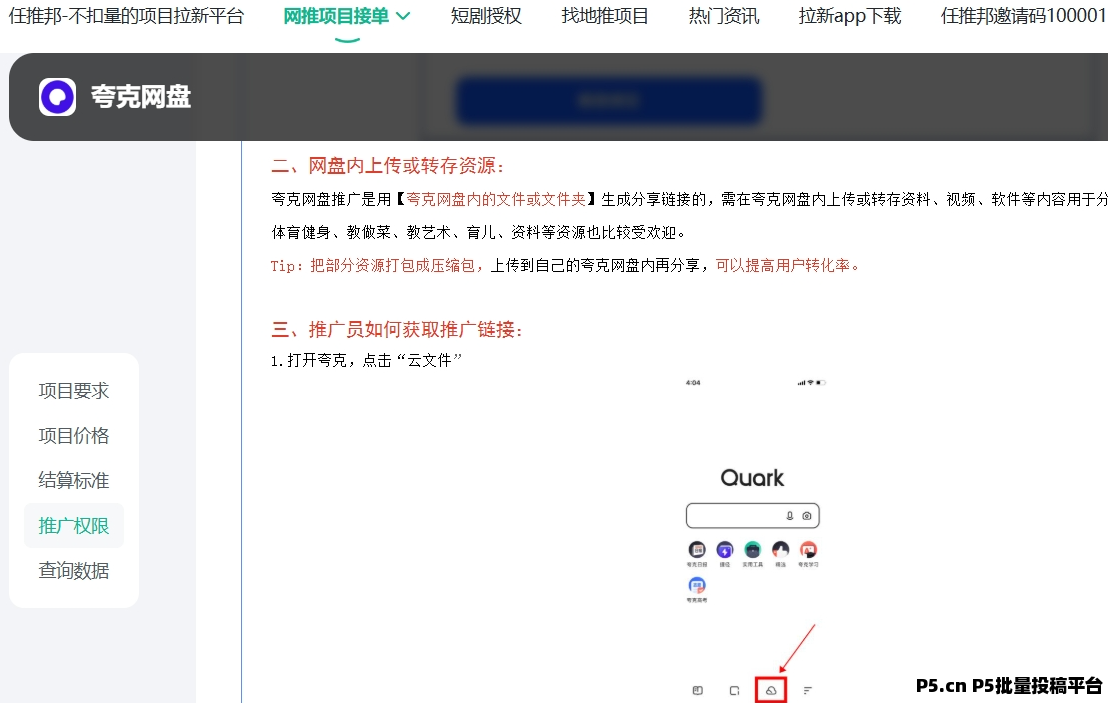
Task: Select 查询数据 in the sidebar
Action: tap(74, 571)
